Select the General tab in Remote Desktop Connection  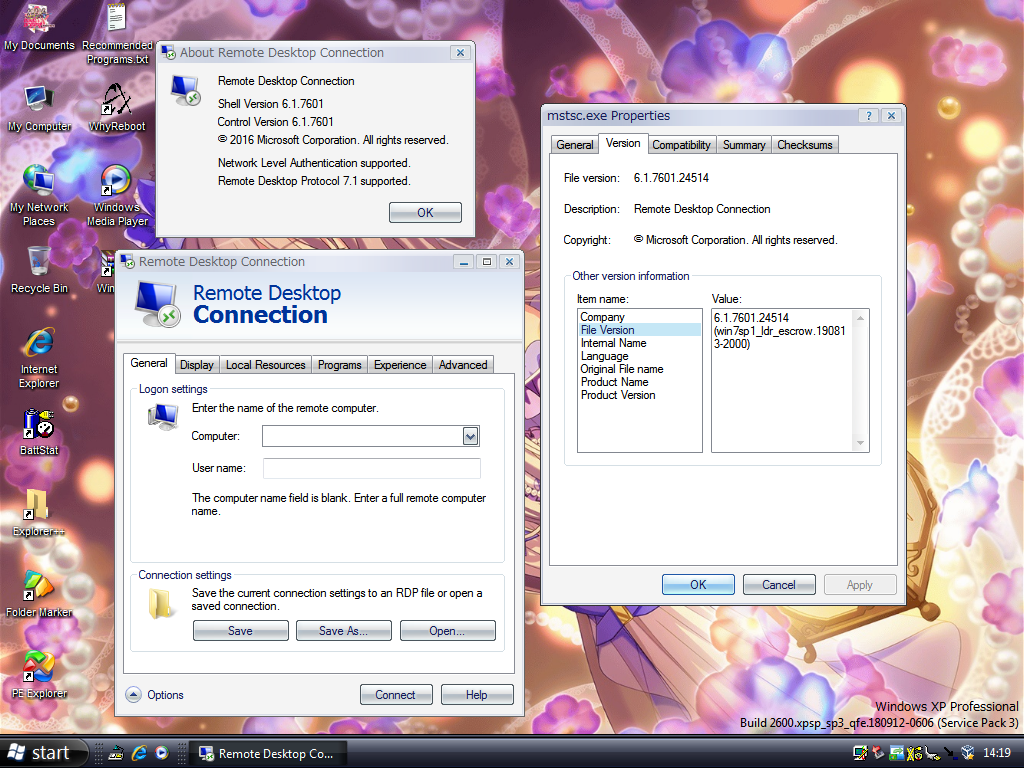pos(149,362)
